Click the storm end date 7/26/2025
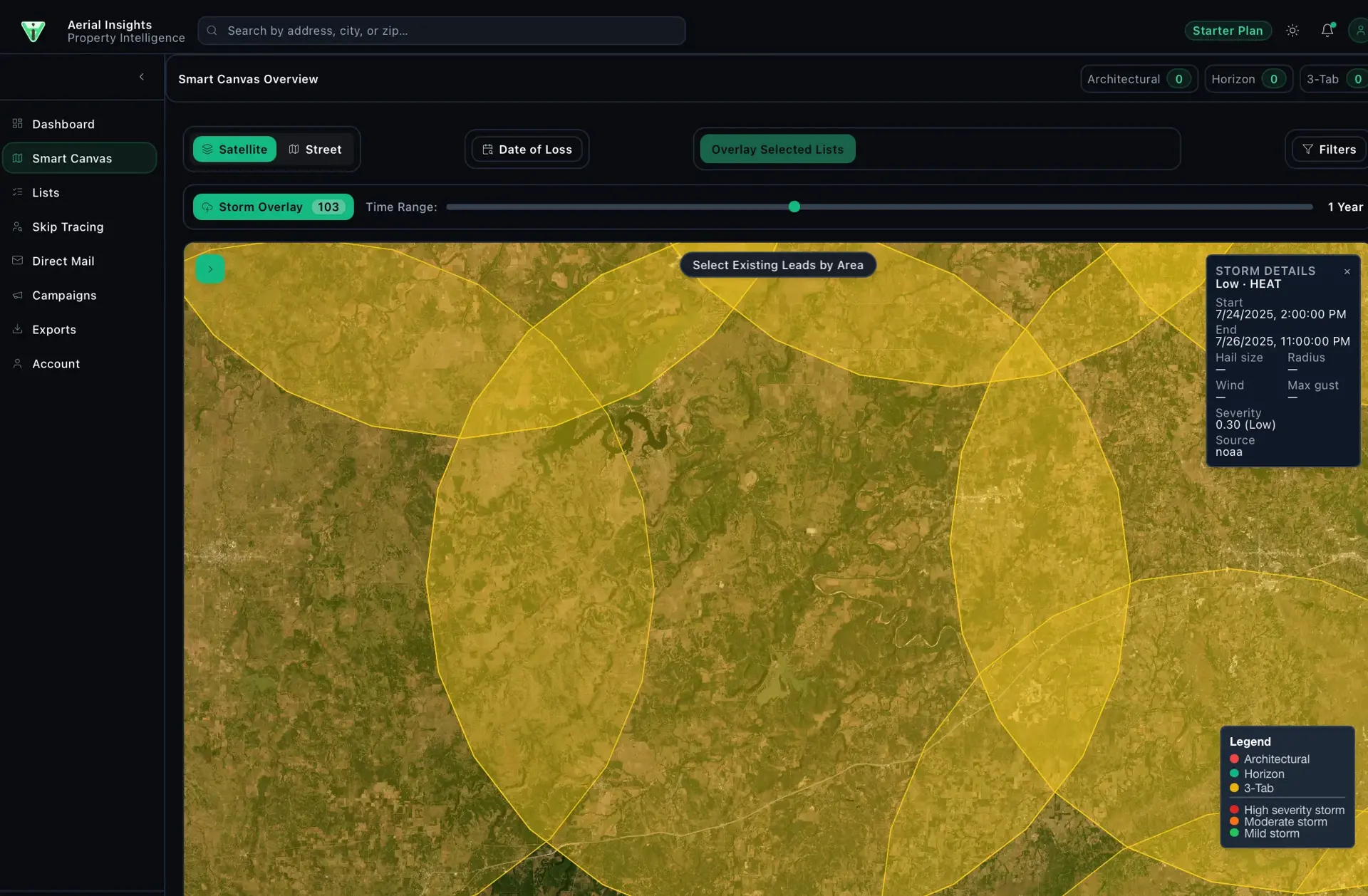 pyautogui.click(x=1282, y=341)
